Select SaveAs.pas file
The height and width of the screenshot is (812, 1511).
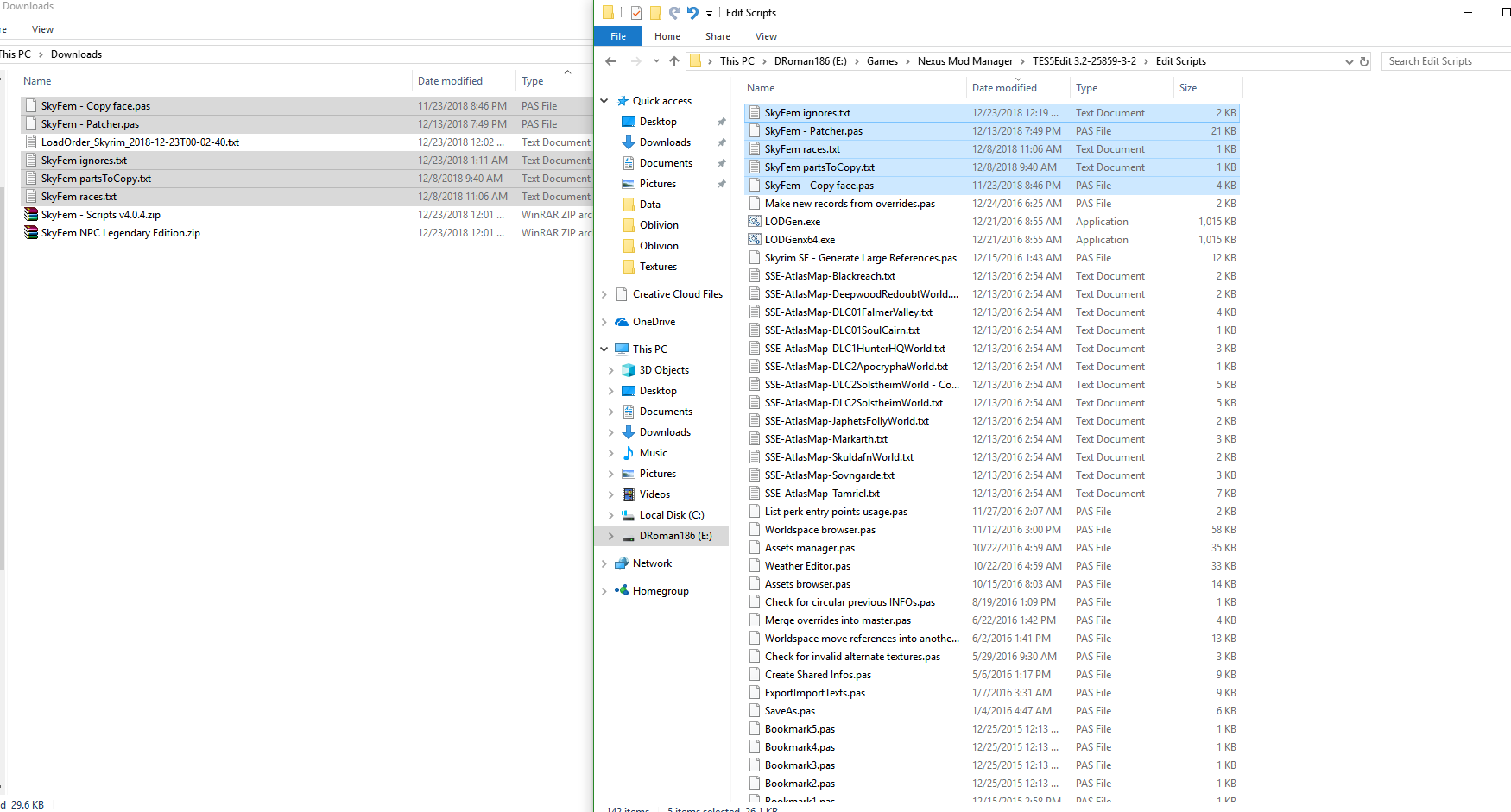[x=789, y=711]
